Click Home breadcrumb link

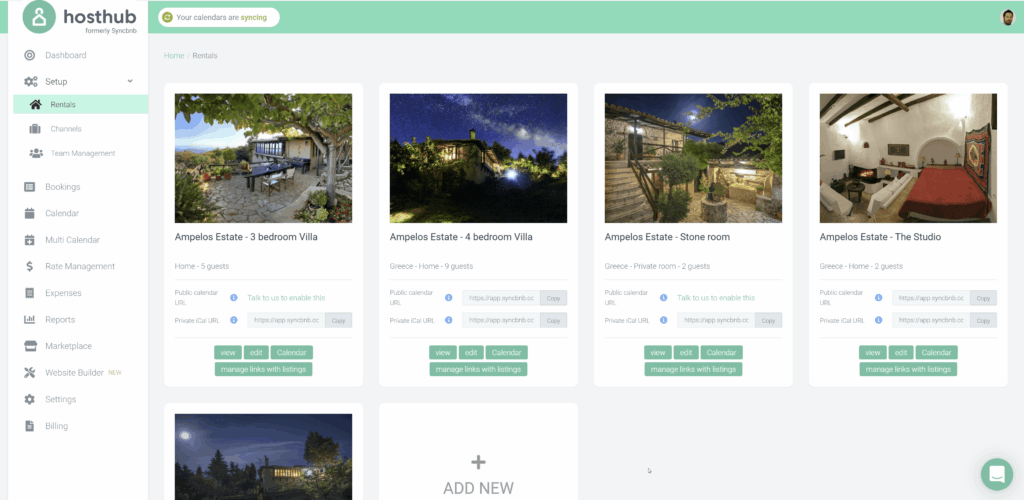pos(173,56)
